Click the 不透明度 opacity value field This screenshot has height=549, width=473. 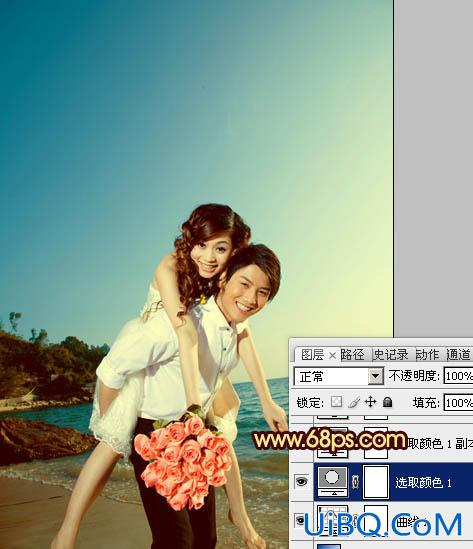(458, 376)
